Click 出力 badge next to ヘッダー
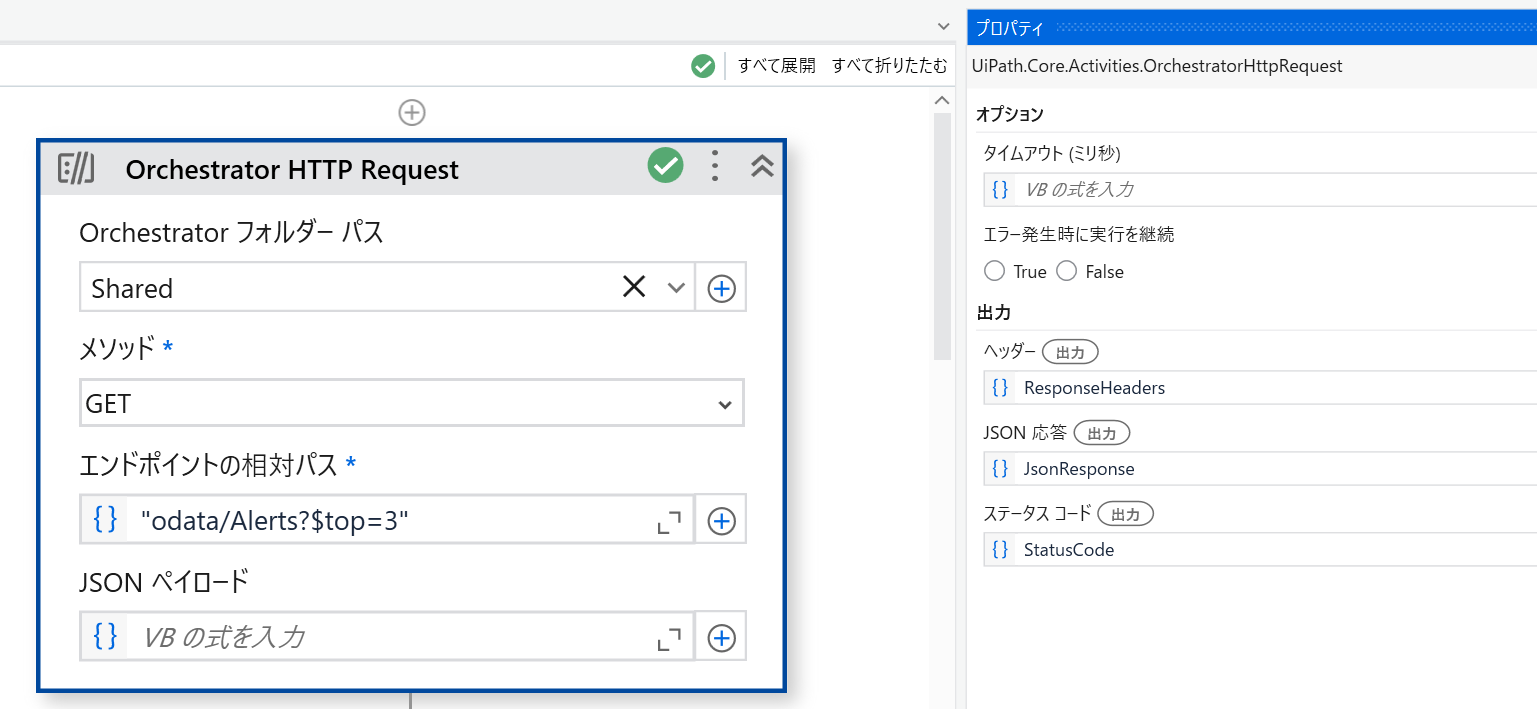The height and width of the screenshot is (709, 1537). [x=1070, y=352]
